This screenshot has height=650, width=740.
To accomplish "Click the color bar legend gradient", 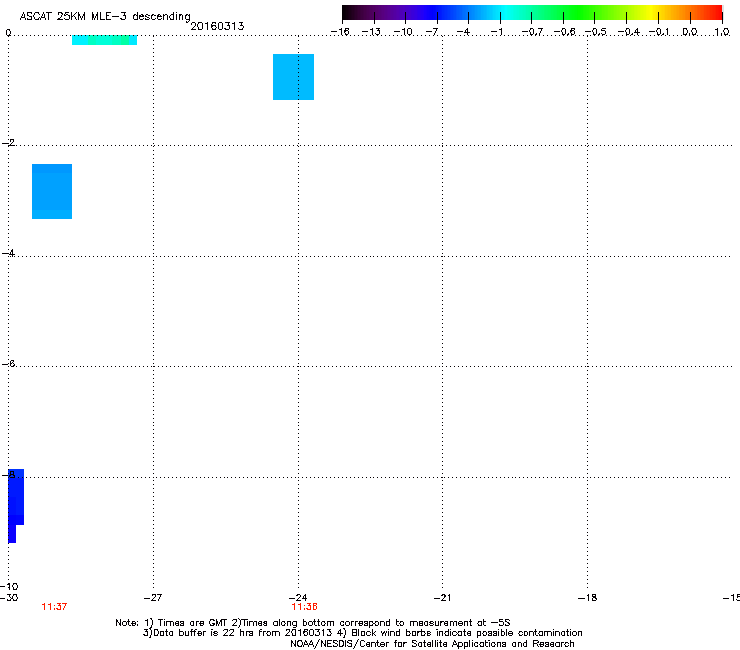I will (x=532, y=12).
